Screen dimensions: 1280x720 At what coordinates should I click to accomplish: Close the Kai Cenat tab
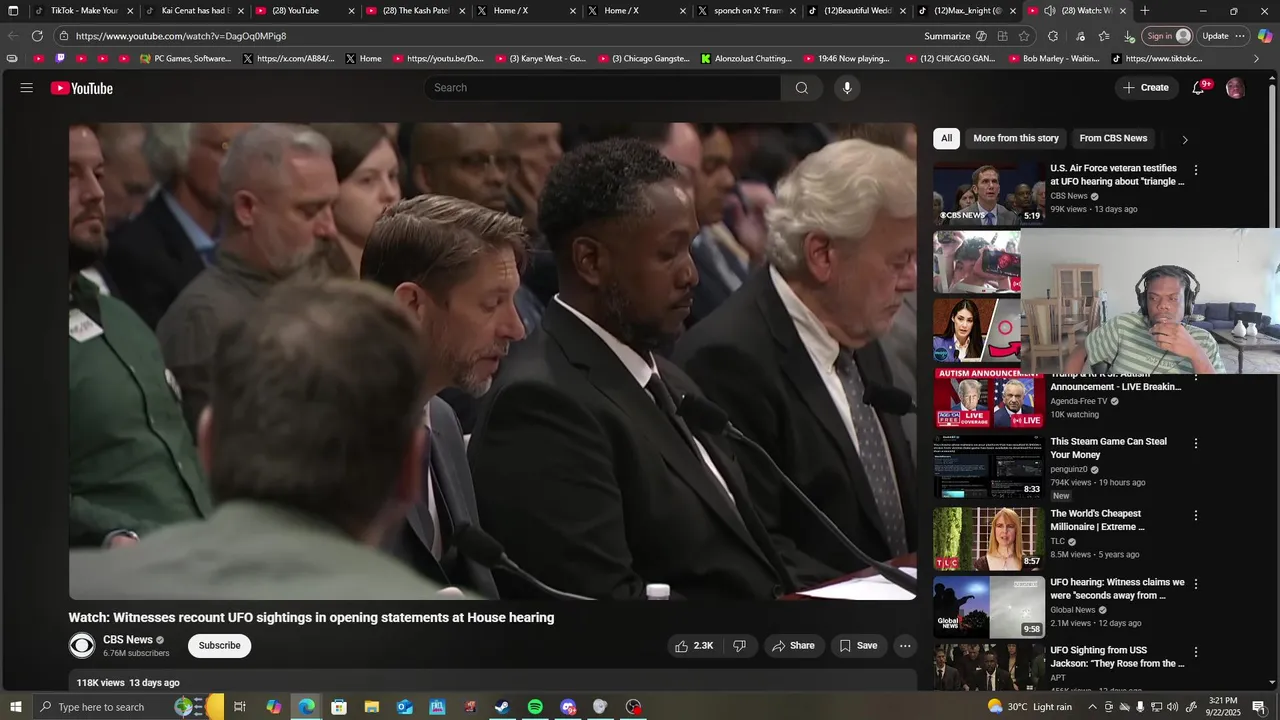pos(241,11)
